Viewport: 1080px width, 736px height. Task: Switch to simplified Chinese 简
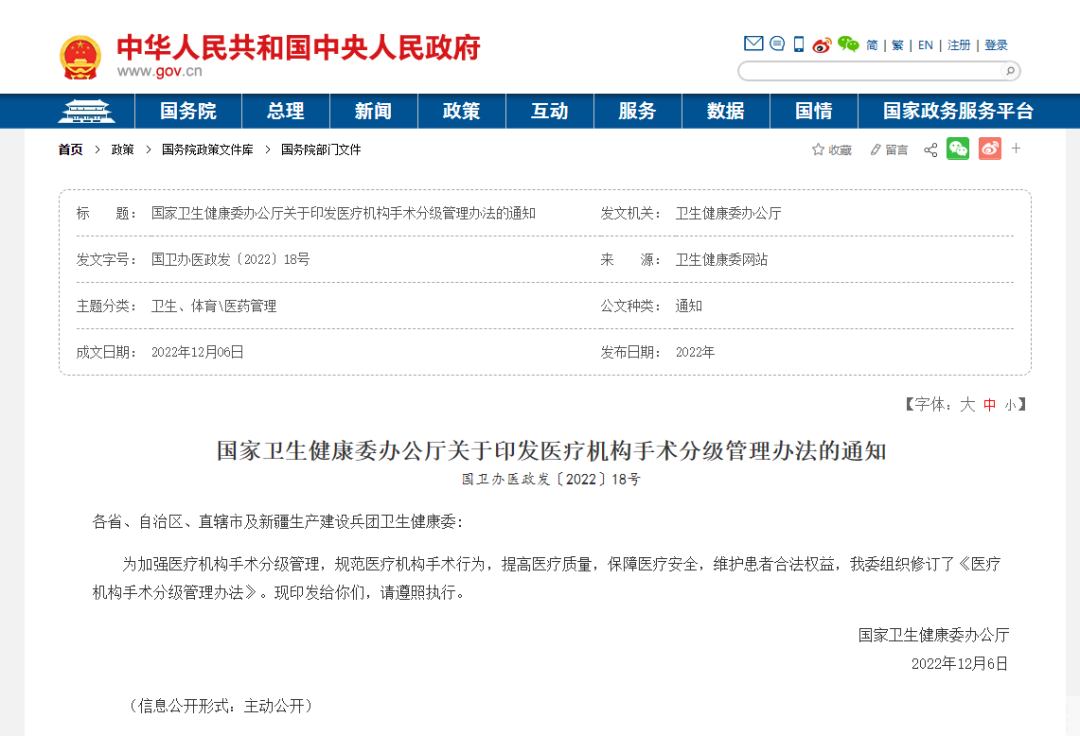[x=872, y=45]
